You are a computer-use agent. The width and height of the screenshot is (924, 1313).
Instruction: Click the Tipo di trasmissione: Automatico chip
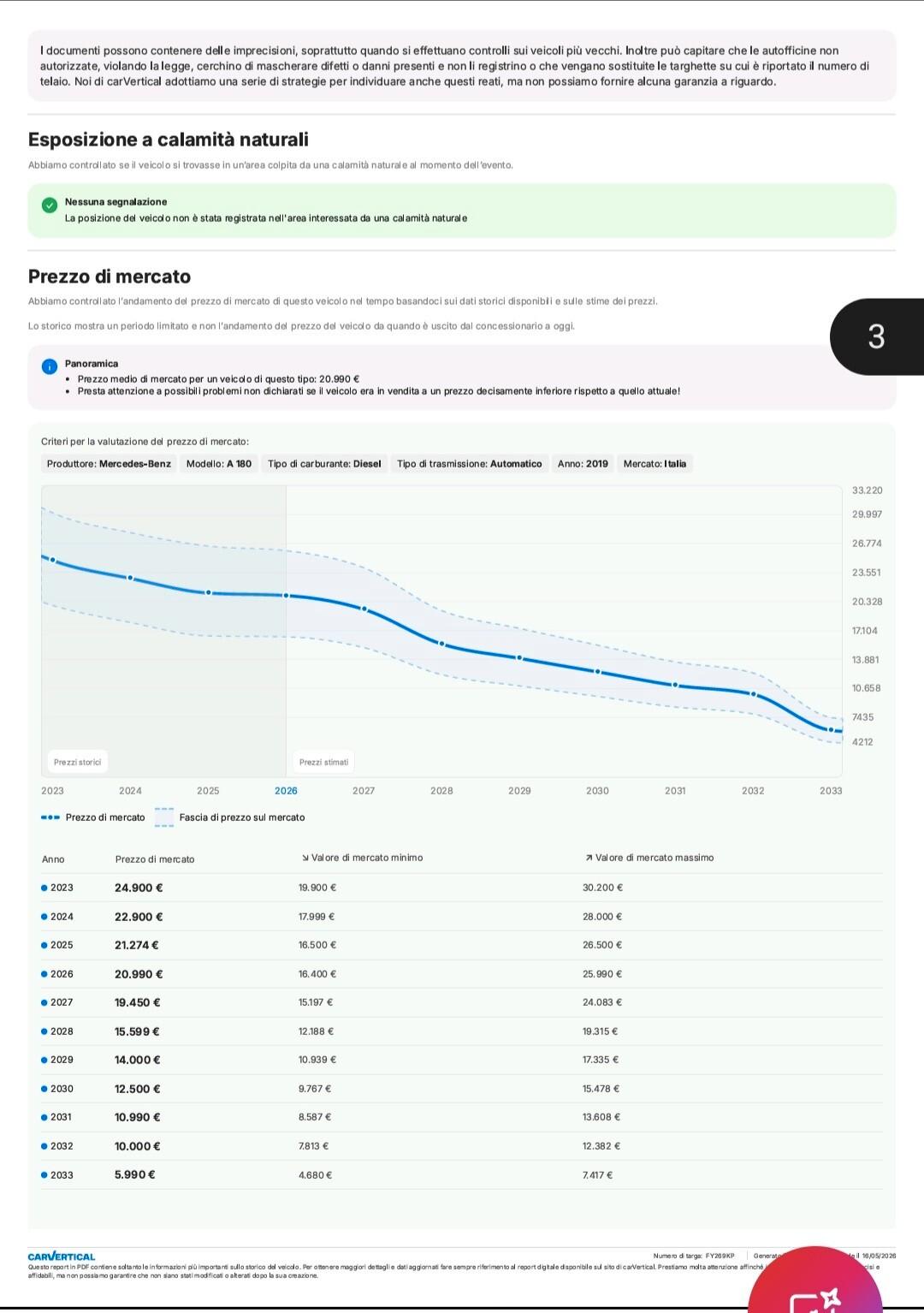[x=469, y=464]
